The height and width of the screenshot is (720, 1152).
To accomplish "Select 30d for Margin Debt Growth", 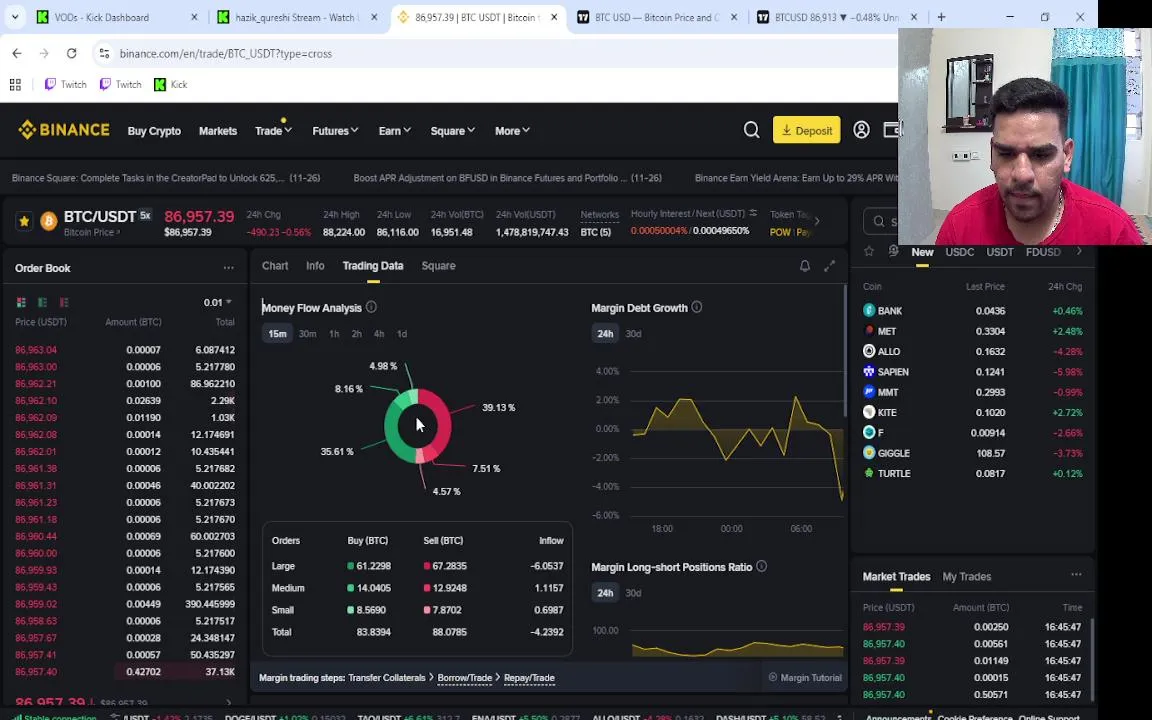I will pos(633,334).
